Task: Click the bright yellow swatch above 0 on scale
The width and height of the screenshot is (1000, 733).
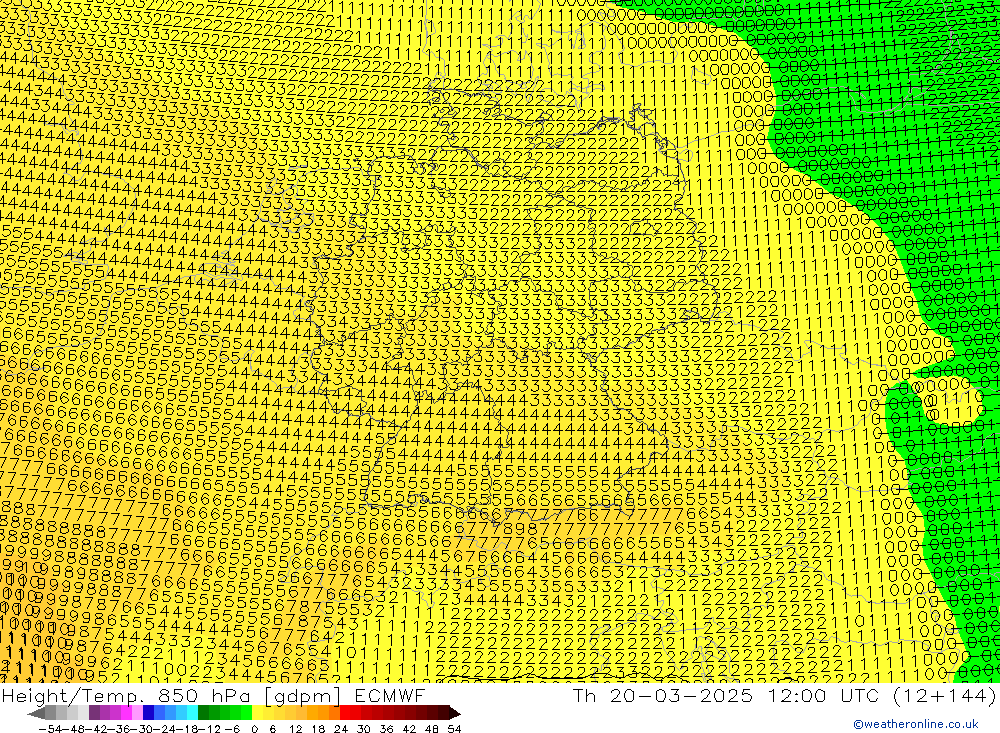Action: (x=257, y=713)
